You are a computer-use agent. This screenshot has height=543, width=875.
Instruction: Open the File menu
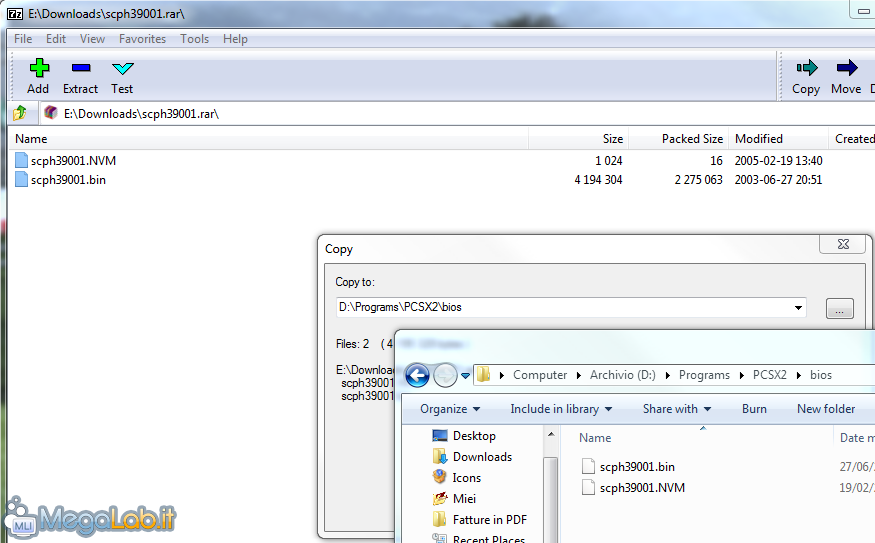23,39
